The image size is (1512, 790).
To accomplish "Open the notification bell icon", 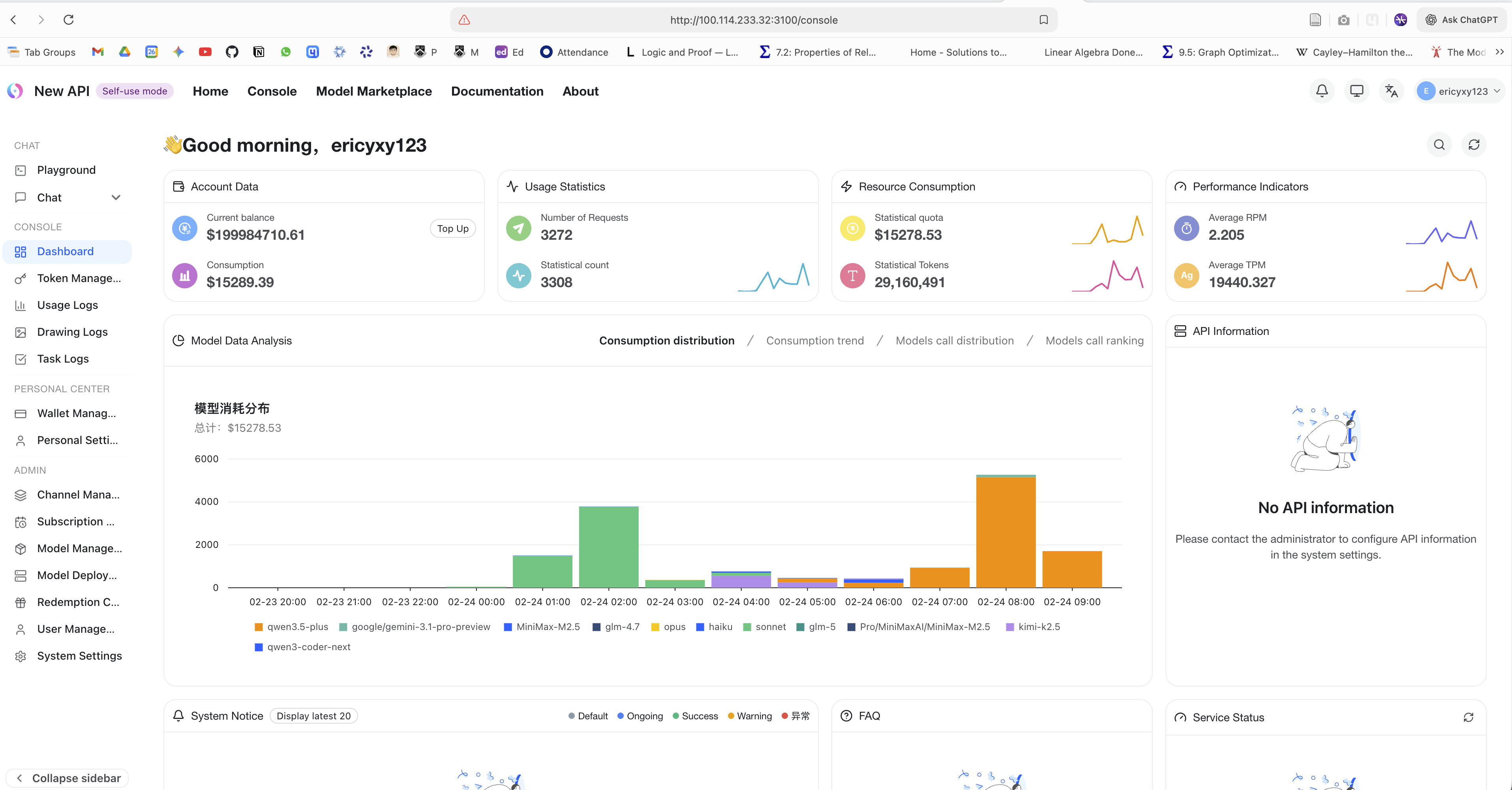I will [x=1322, y=91].
